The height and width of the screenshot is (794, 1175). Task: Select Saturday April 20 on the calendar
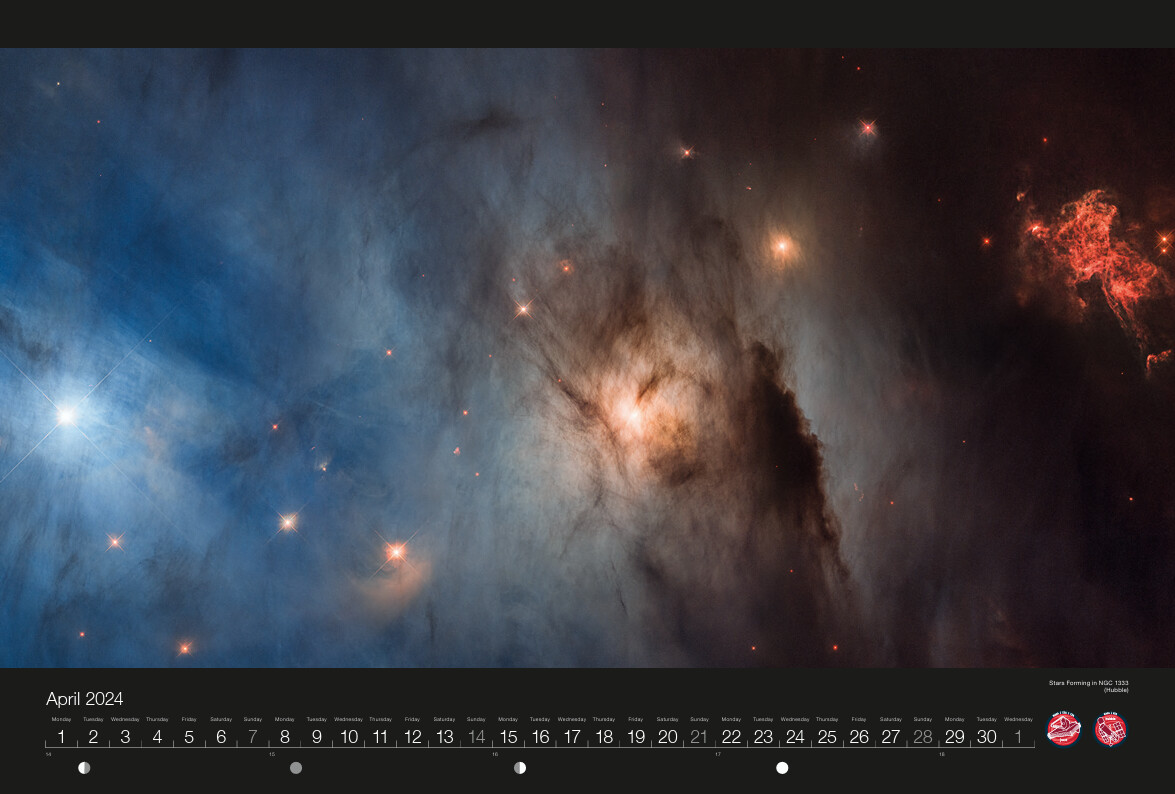[x=667, y=736]
